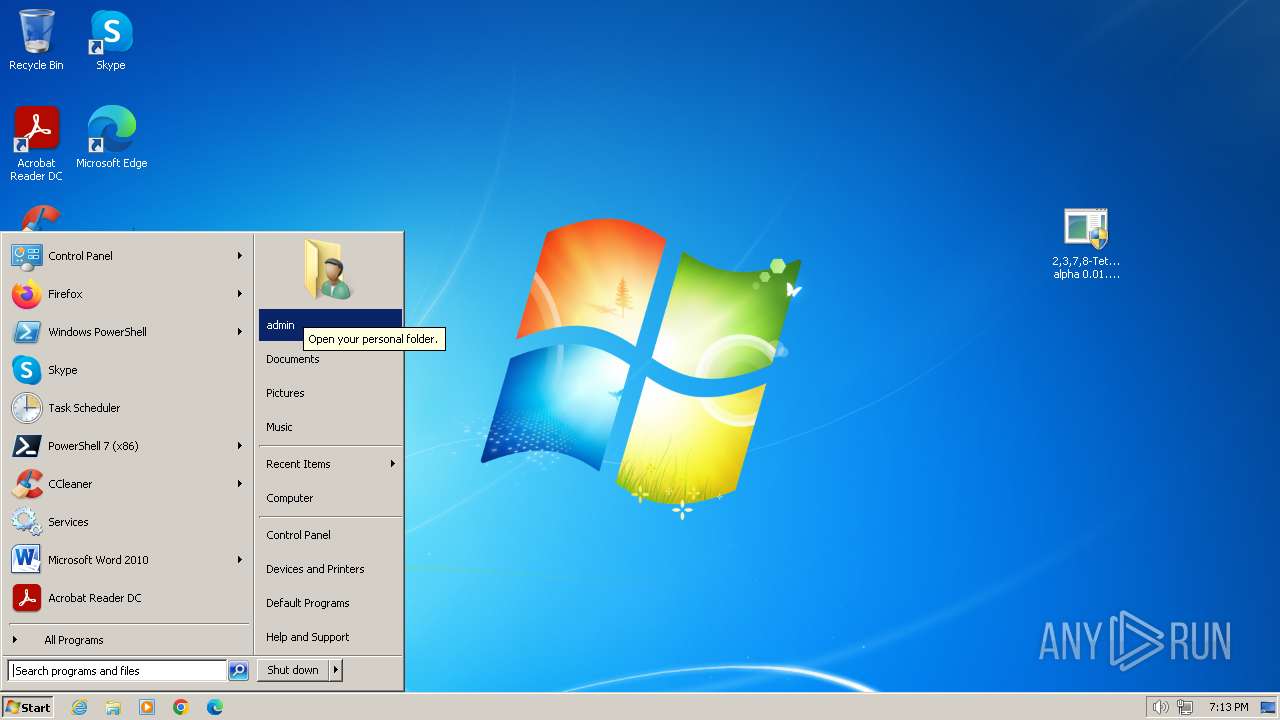Viewport: 1280px width, 720px height.
Task: Open File Explorer from the taskbar
Action: [x=113, y=707]
